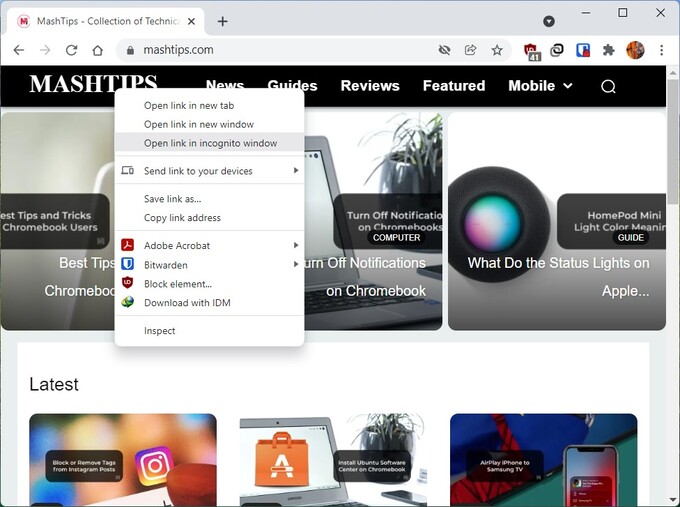The height and width of the screenshot is (507, 680).
Task: Click the scrollbar up arrow
Action: tap(673, 72)
